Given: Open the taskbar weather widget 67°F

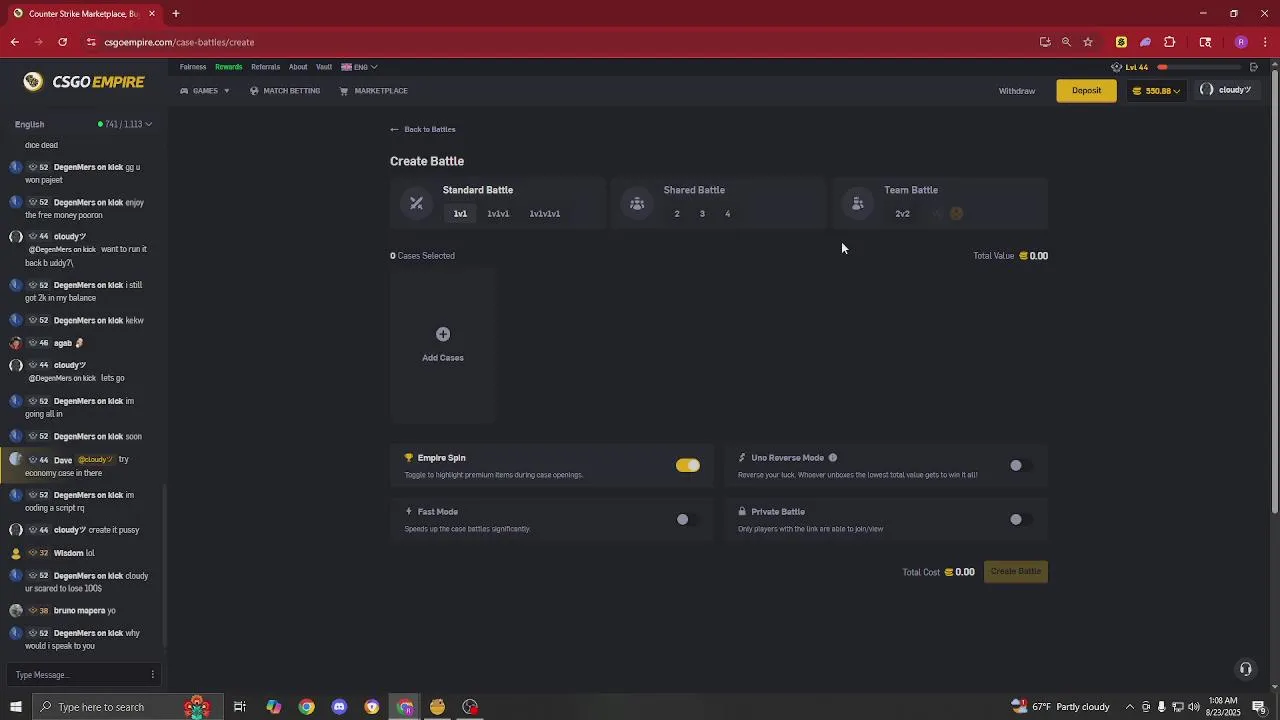Looking at the screenshot, I should pos(1060,707).
